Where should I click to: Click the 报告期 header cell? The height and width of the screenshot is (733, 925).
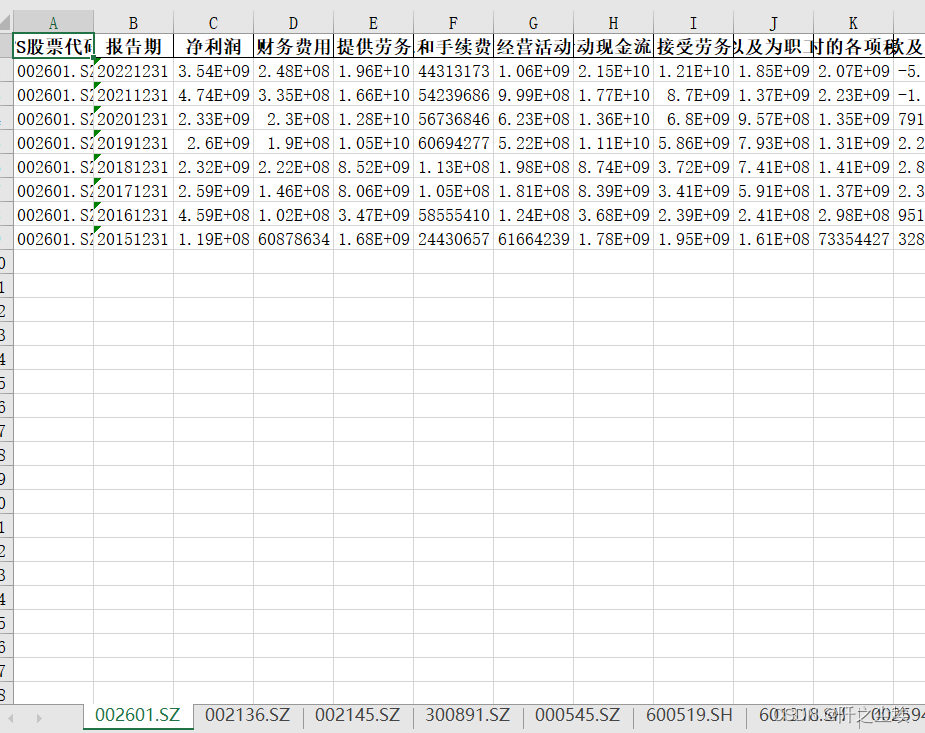click(133, 47)
